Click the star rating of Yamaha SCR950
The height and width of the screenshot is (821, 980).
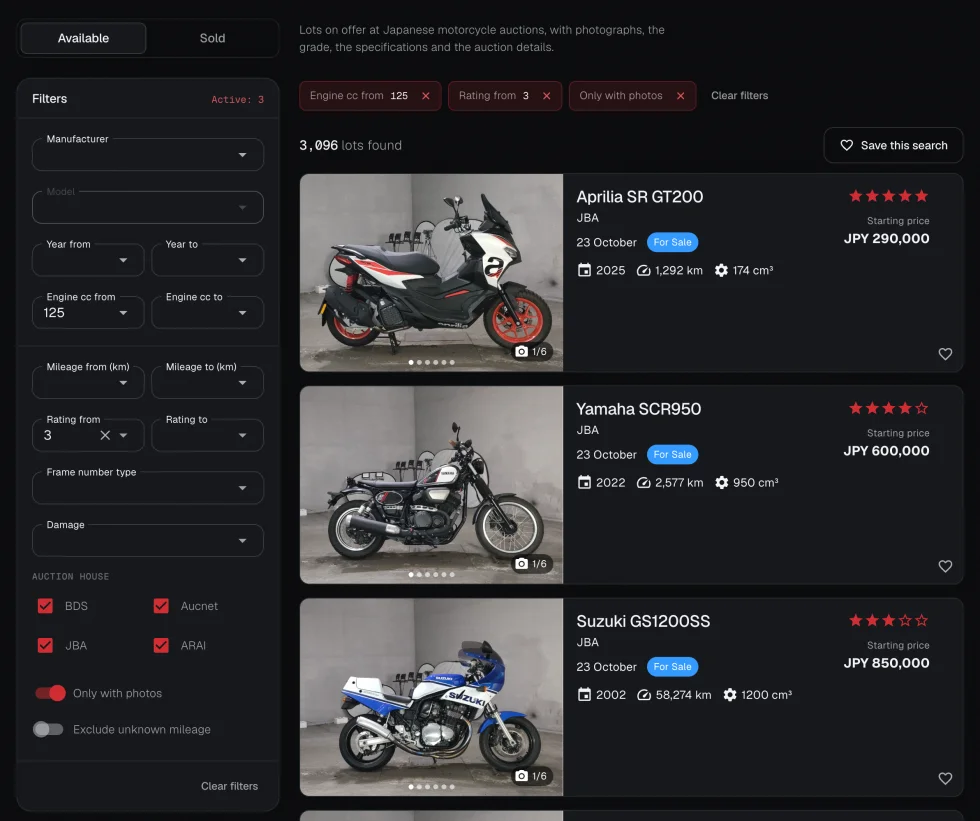(x=888, y=408)
